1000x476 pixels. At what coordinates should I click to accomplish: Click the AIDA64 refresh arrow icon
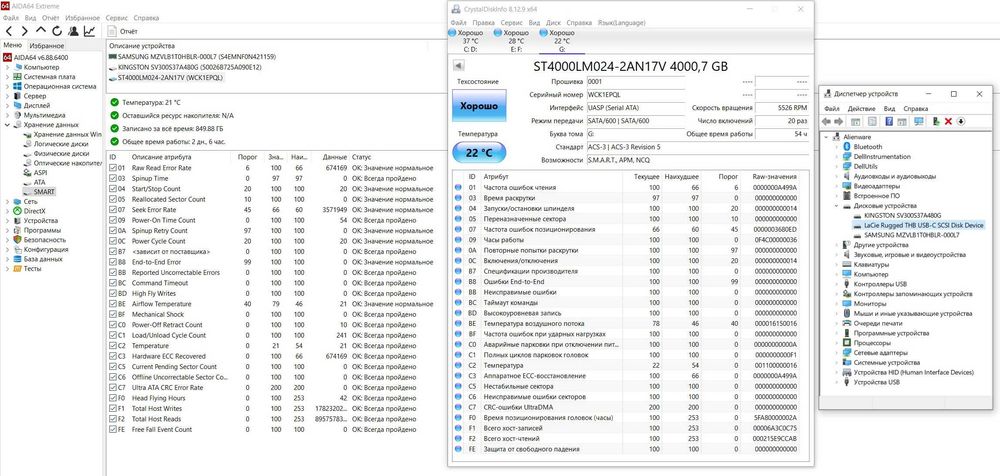[x=57, y=31]
